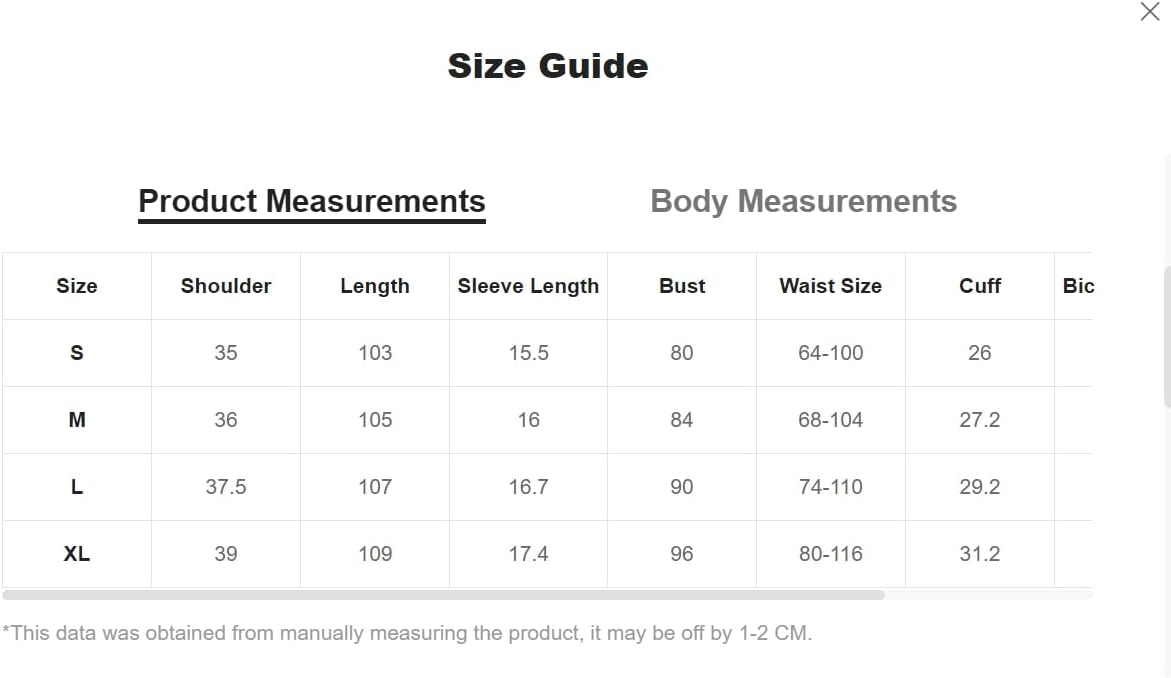
Task: Click the horizontal scrollbar under the table
Action: click(x=443, y=595)
